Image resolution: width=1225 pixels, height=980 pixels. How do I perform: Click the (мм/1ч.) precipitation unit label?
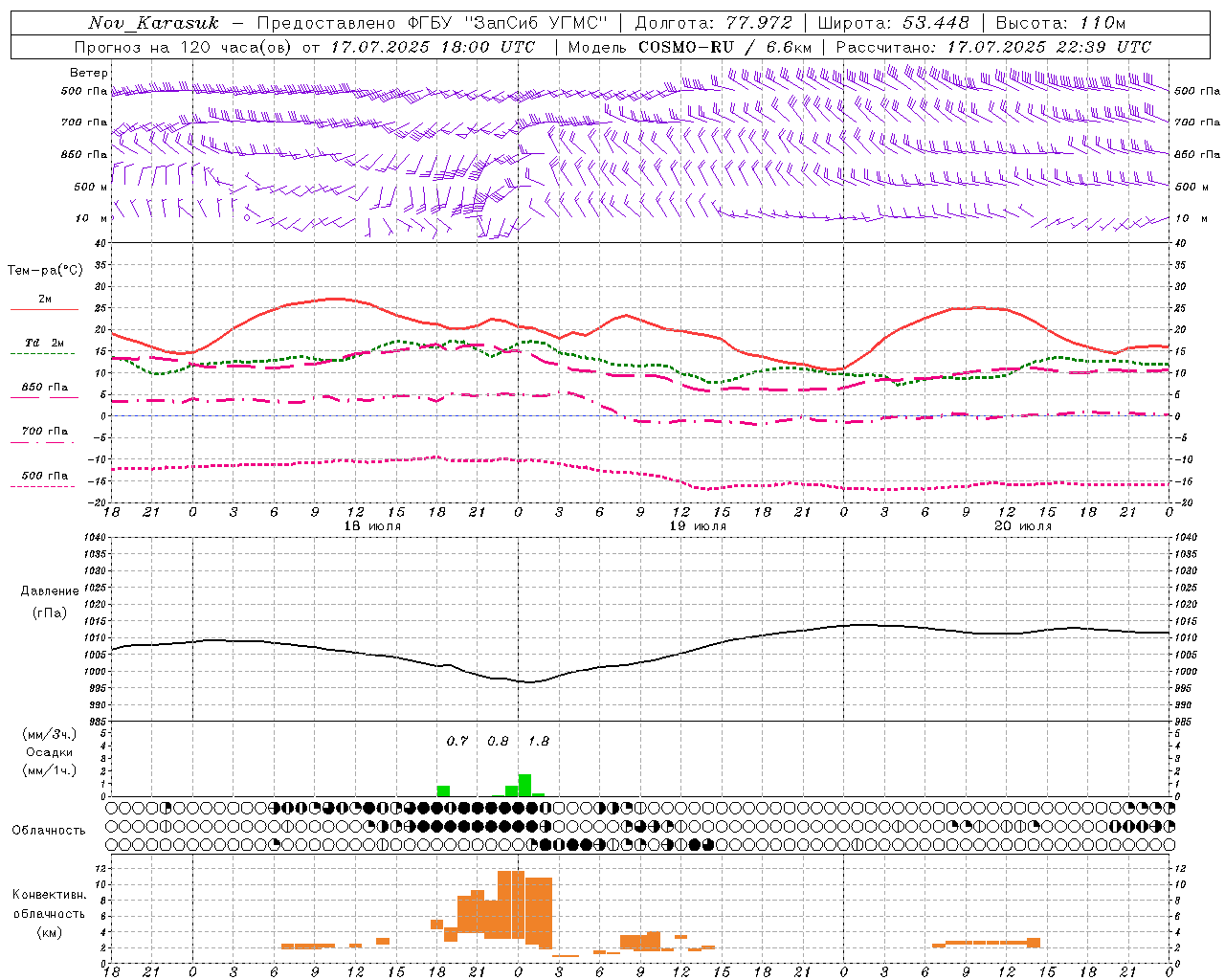[x=49, y=770]
